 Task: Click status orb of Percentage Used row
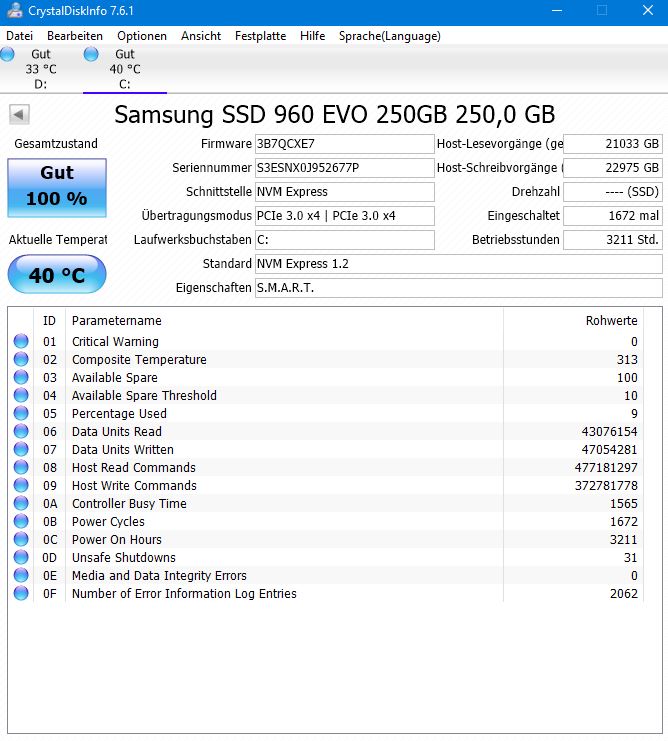[x=21, y=413]
